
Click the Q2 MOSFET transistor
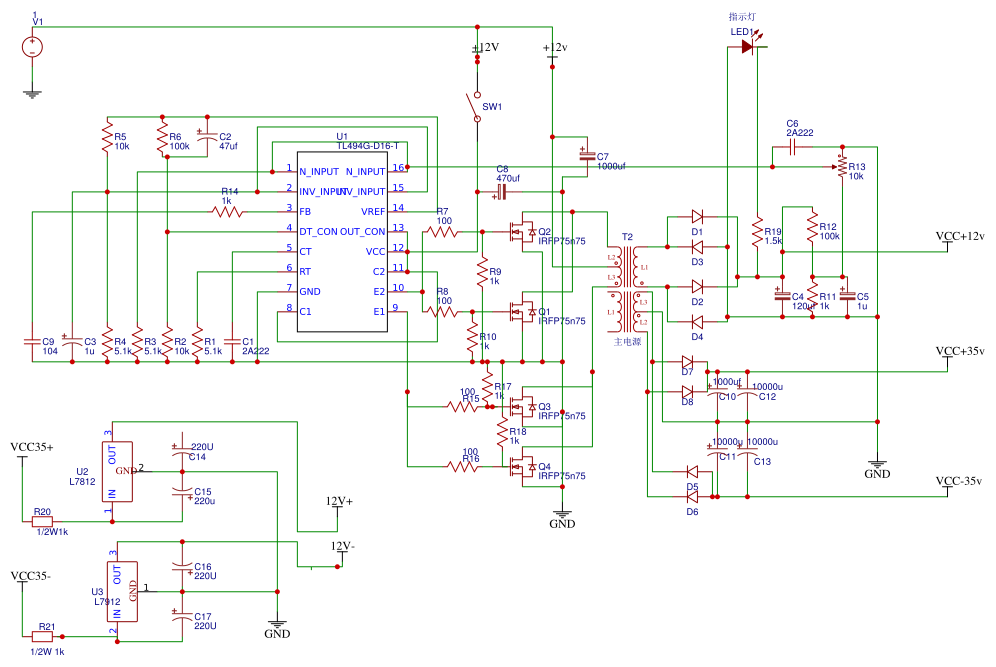(x=520, y=232)
